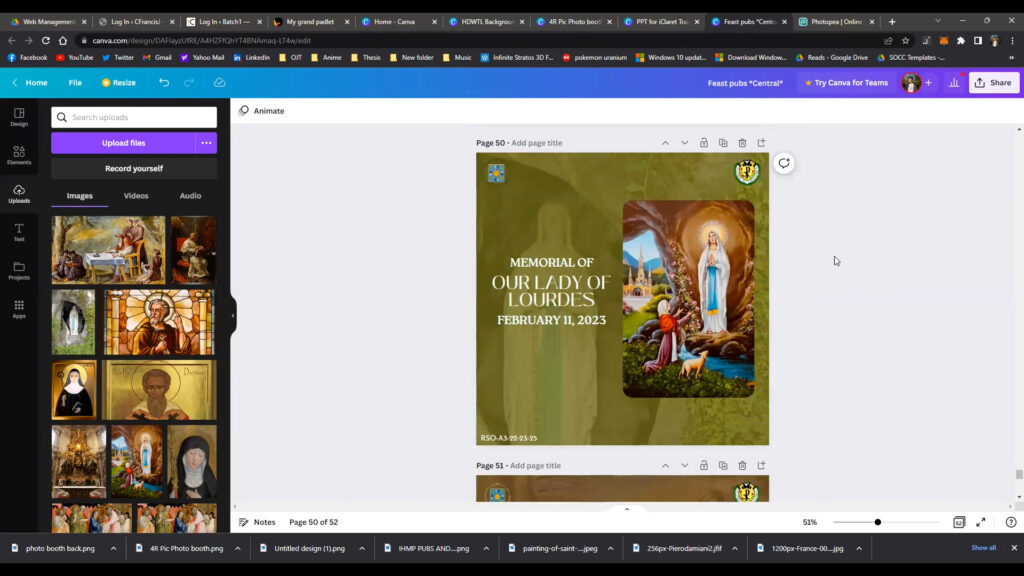Add a new page after Page 51

(761, 466)
